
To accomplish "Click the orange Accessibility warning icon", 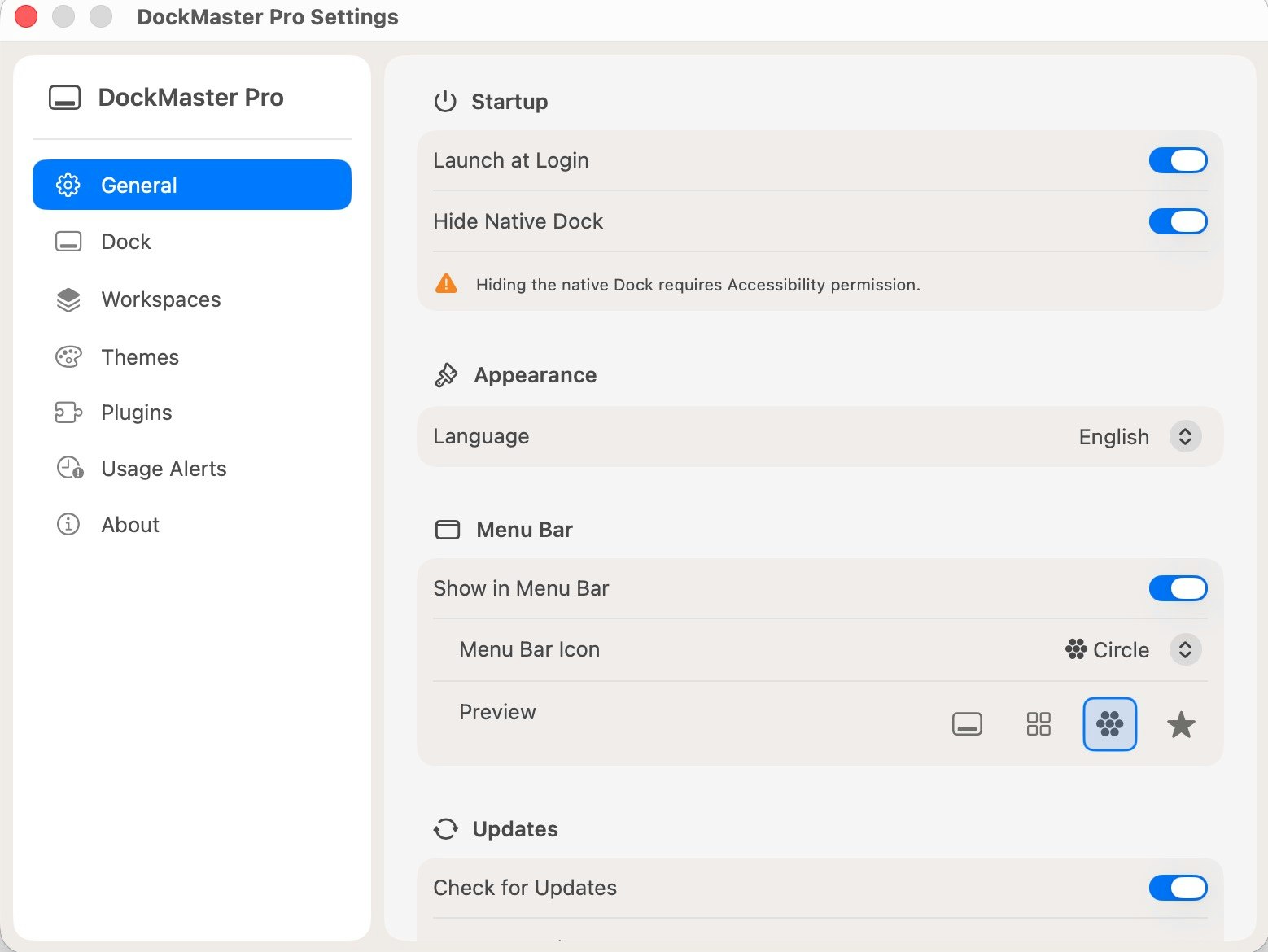I will [446, 284].
